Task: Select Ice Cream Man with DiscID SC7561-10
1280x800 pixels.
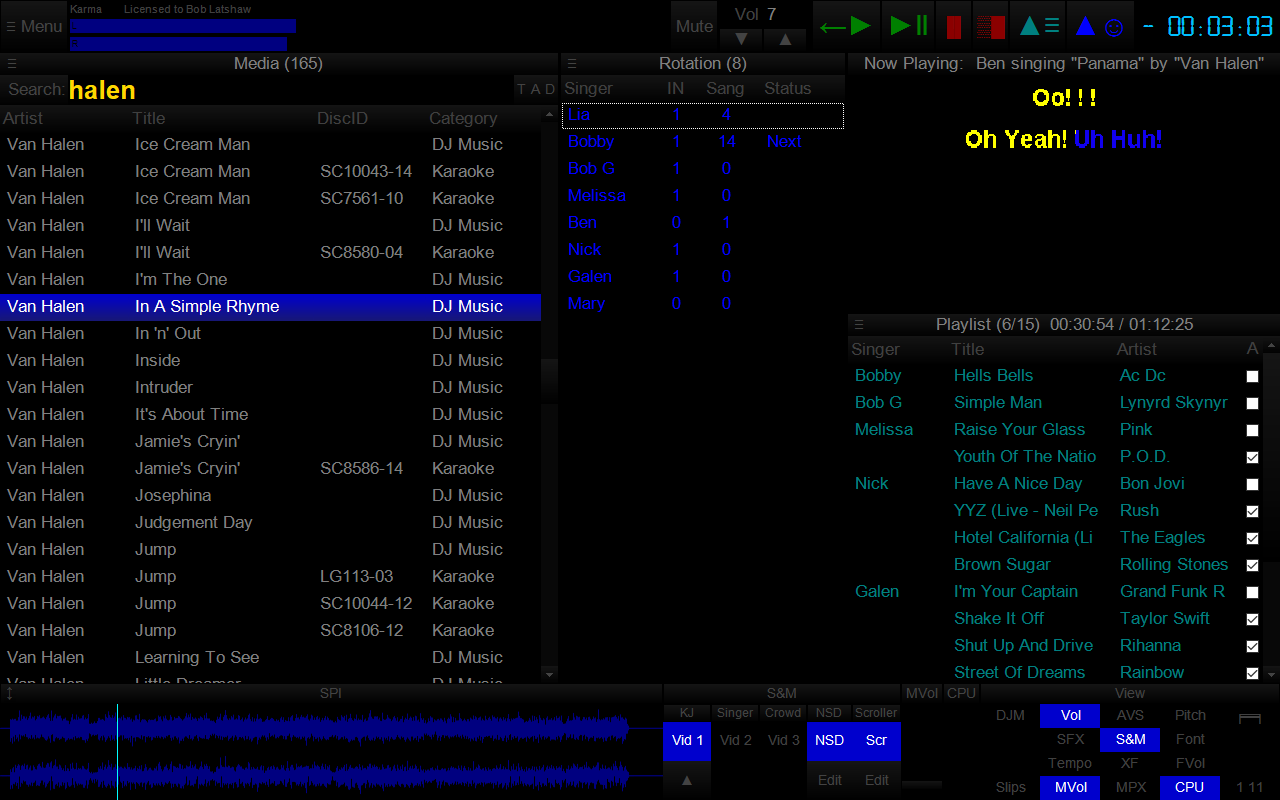Action: (270, 199)
